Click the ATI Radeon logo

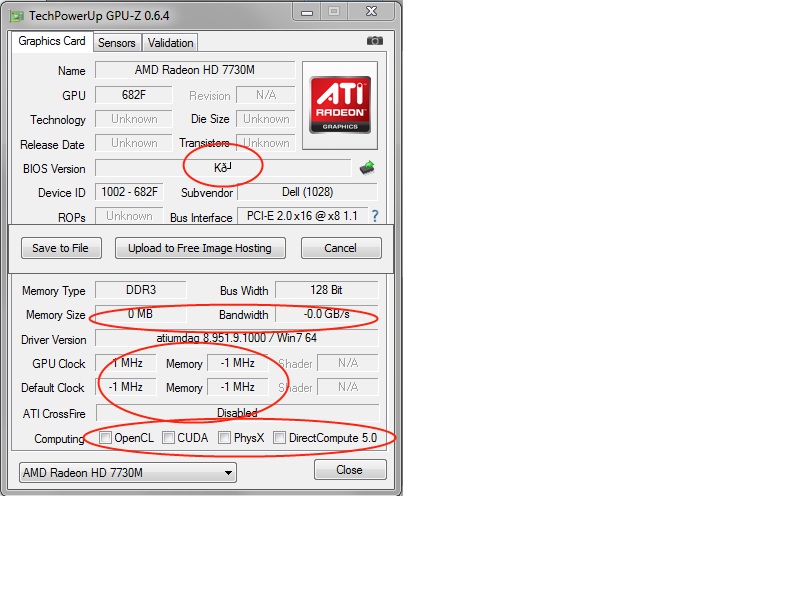pyautogui.click(x=340, y=105)
